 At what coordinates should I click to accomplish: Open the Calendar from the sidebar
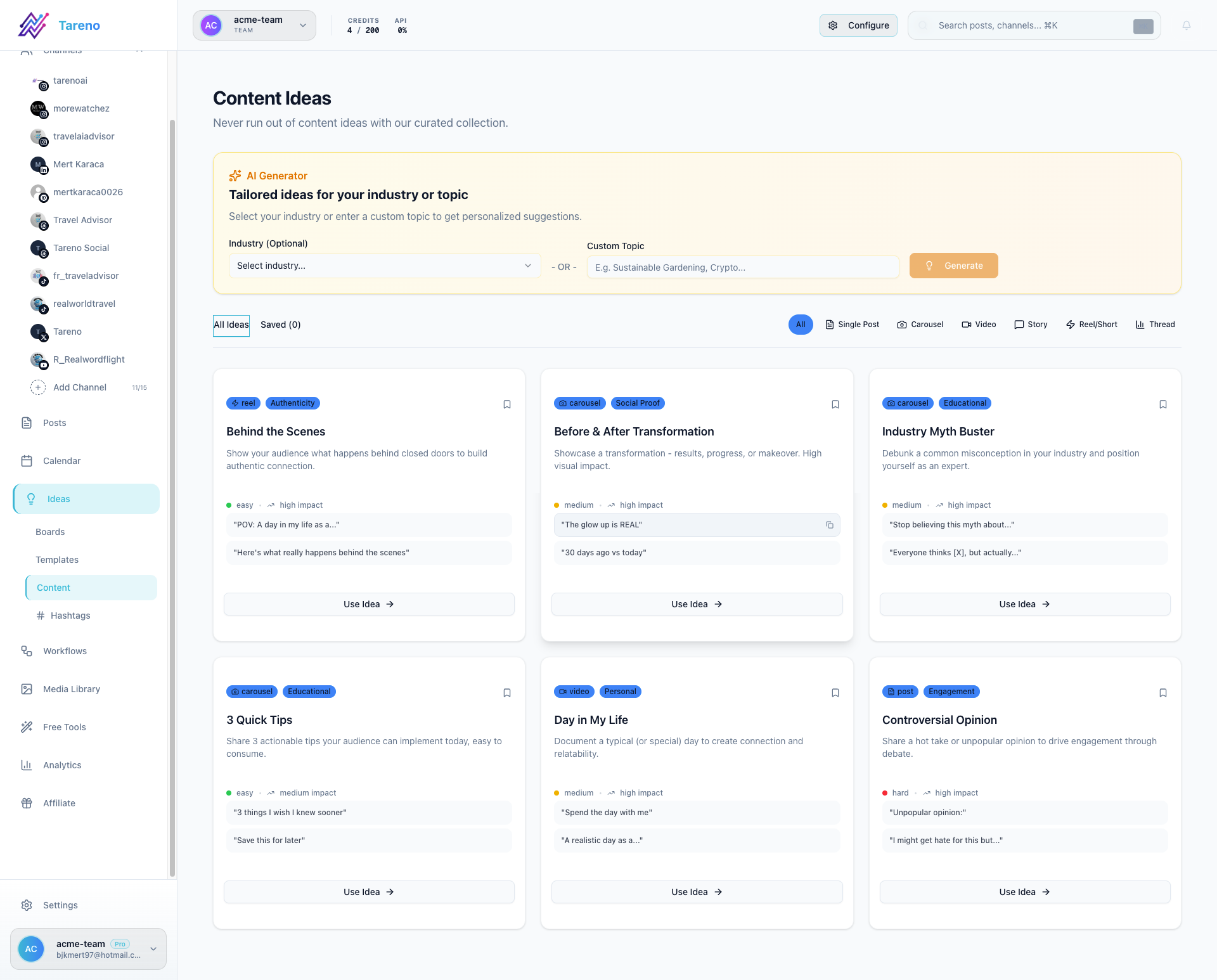coord(61,460)
